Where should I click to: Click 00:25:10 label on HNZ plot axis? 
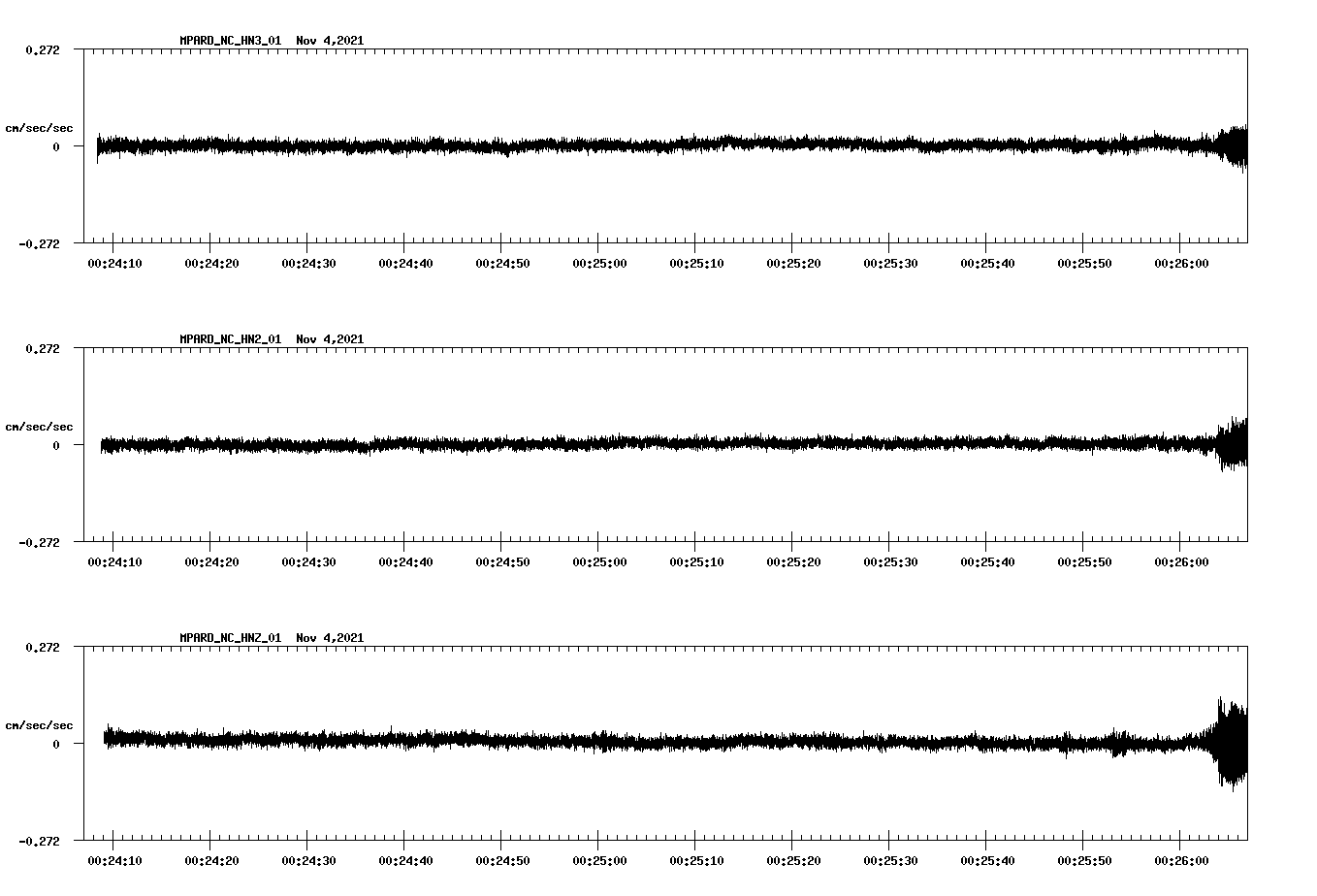coord(696,860)
